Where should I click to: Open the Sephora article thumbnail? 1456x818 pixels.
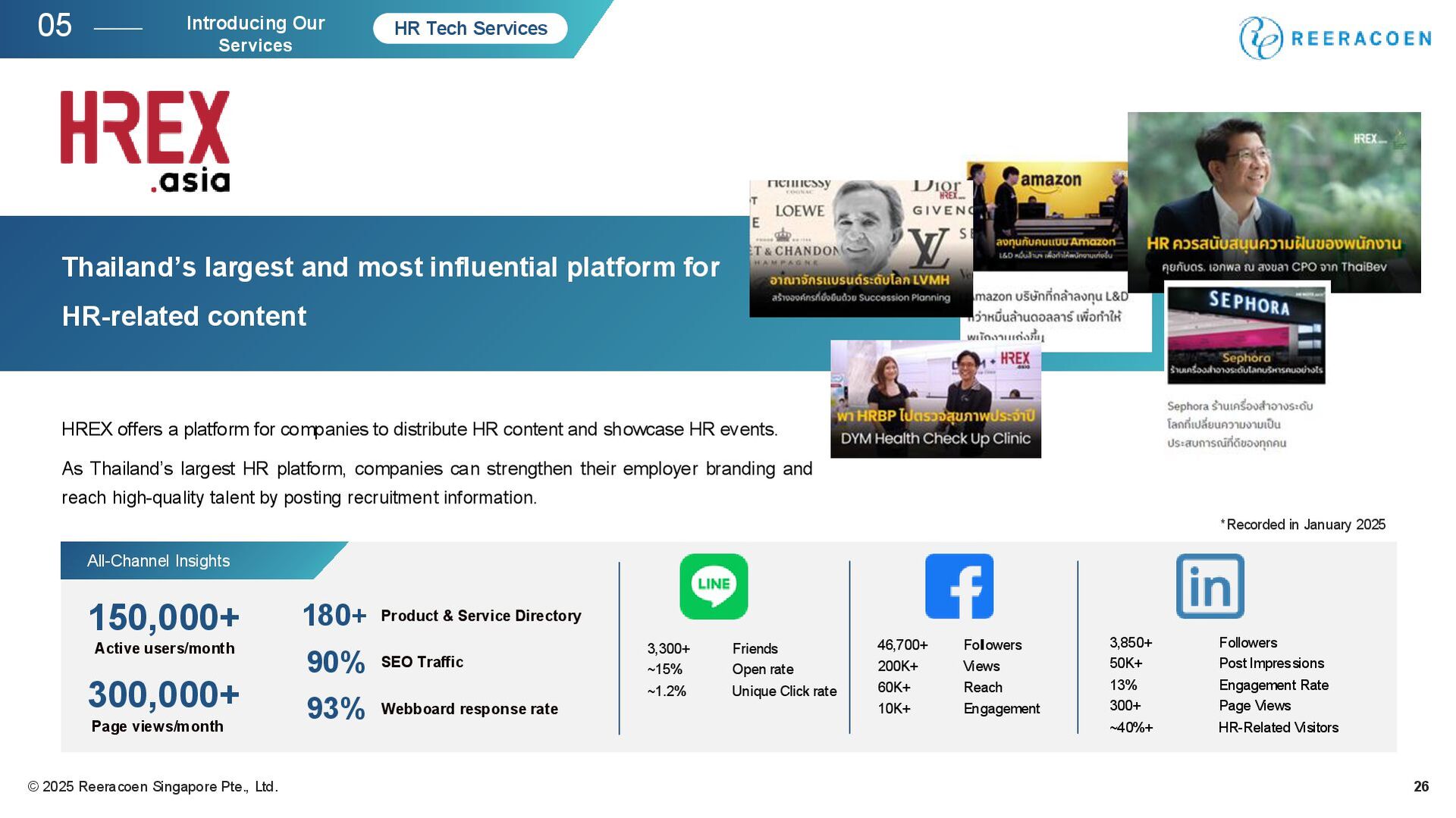1246,334
